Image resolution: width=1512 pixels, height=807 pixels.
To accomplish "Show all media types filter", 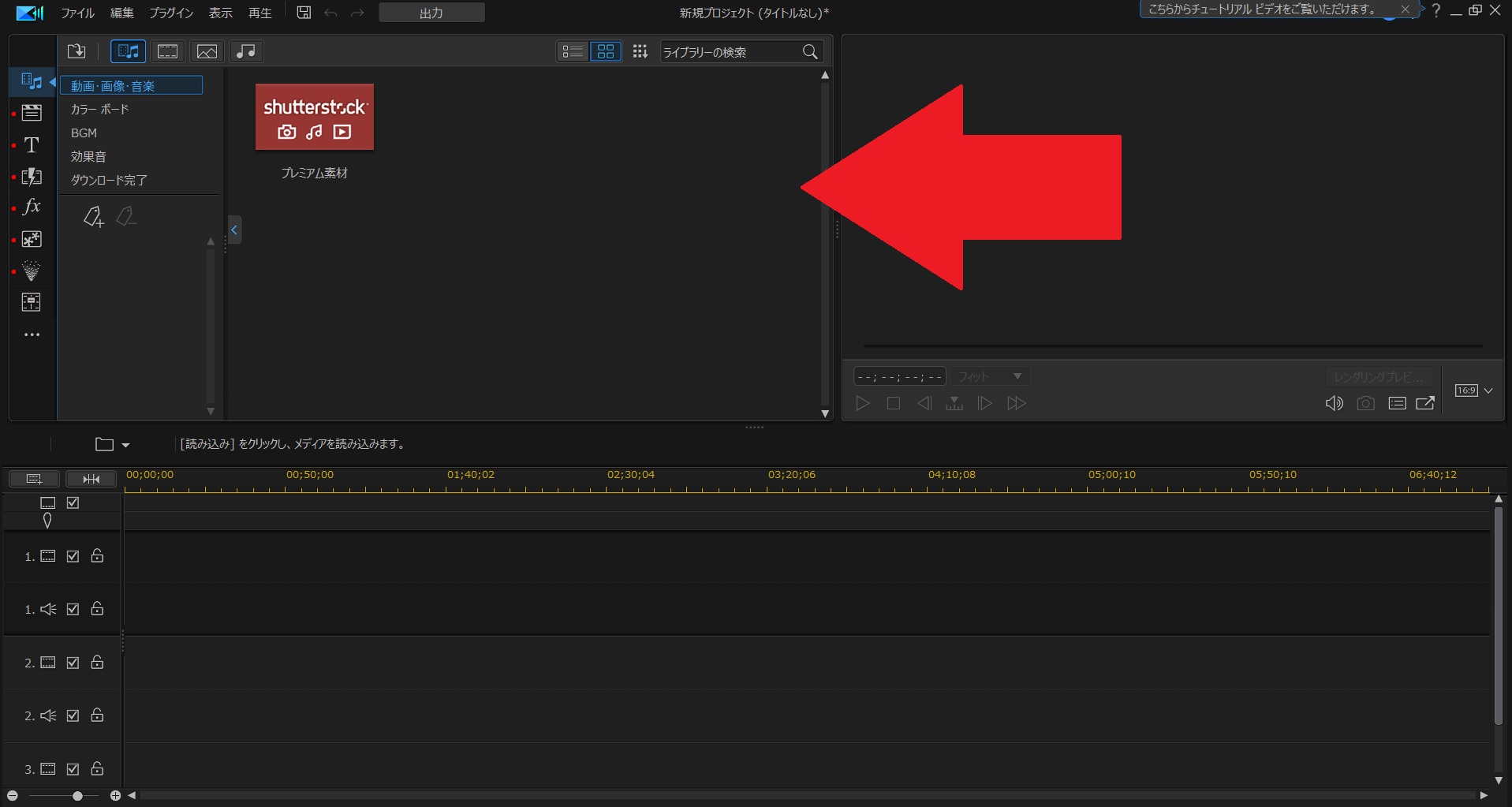I will pos(128,51).
